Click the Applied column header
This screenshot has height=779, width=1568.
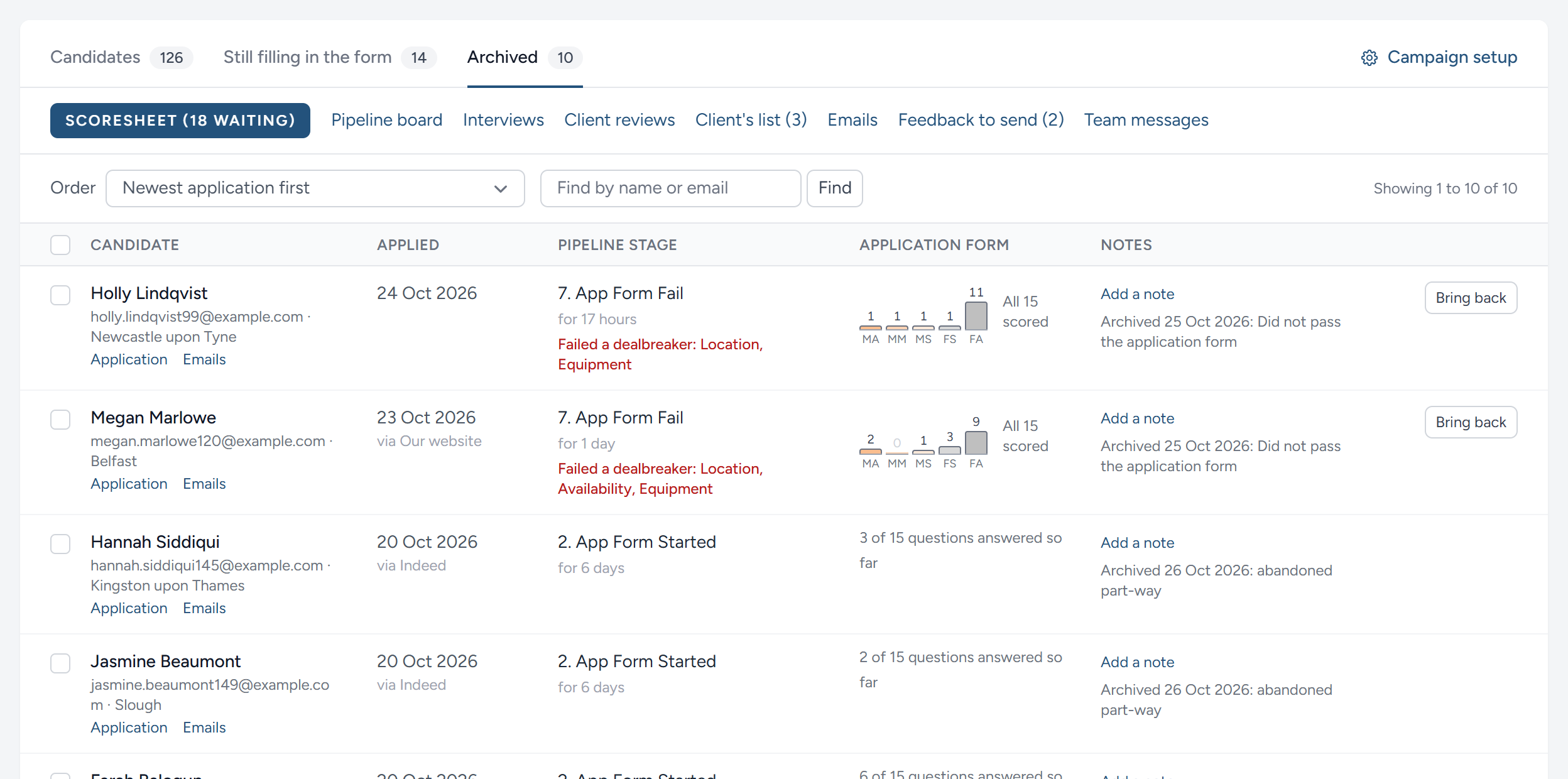tap(408, 245)
